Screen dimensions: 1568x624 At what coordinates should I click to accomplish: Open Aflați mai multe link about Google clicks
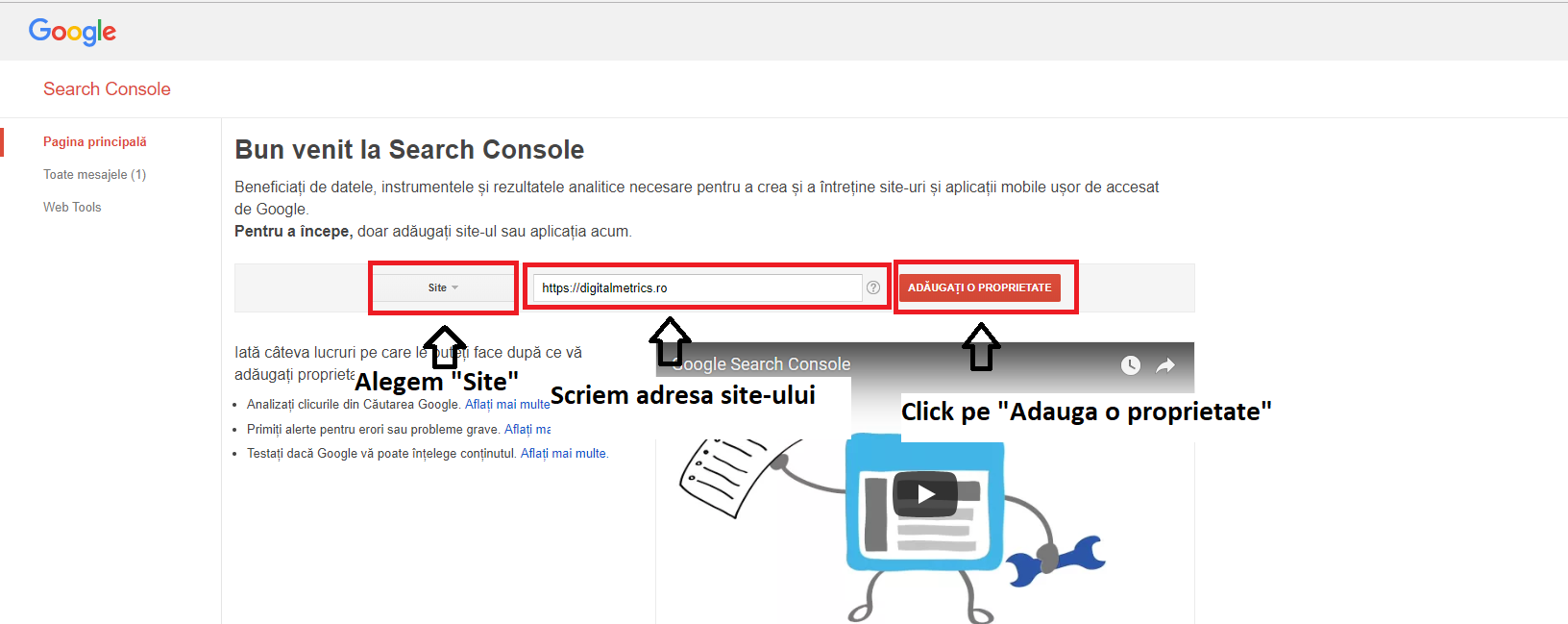pyautogui.click(x=507, y=405)
